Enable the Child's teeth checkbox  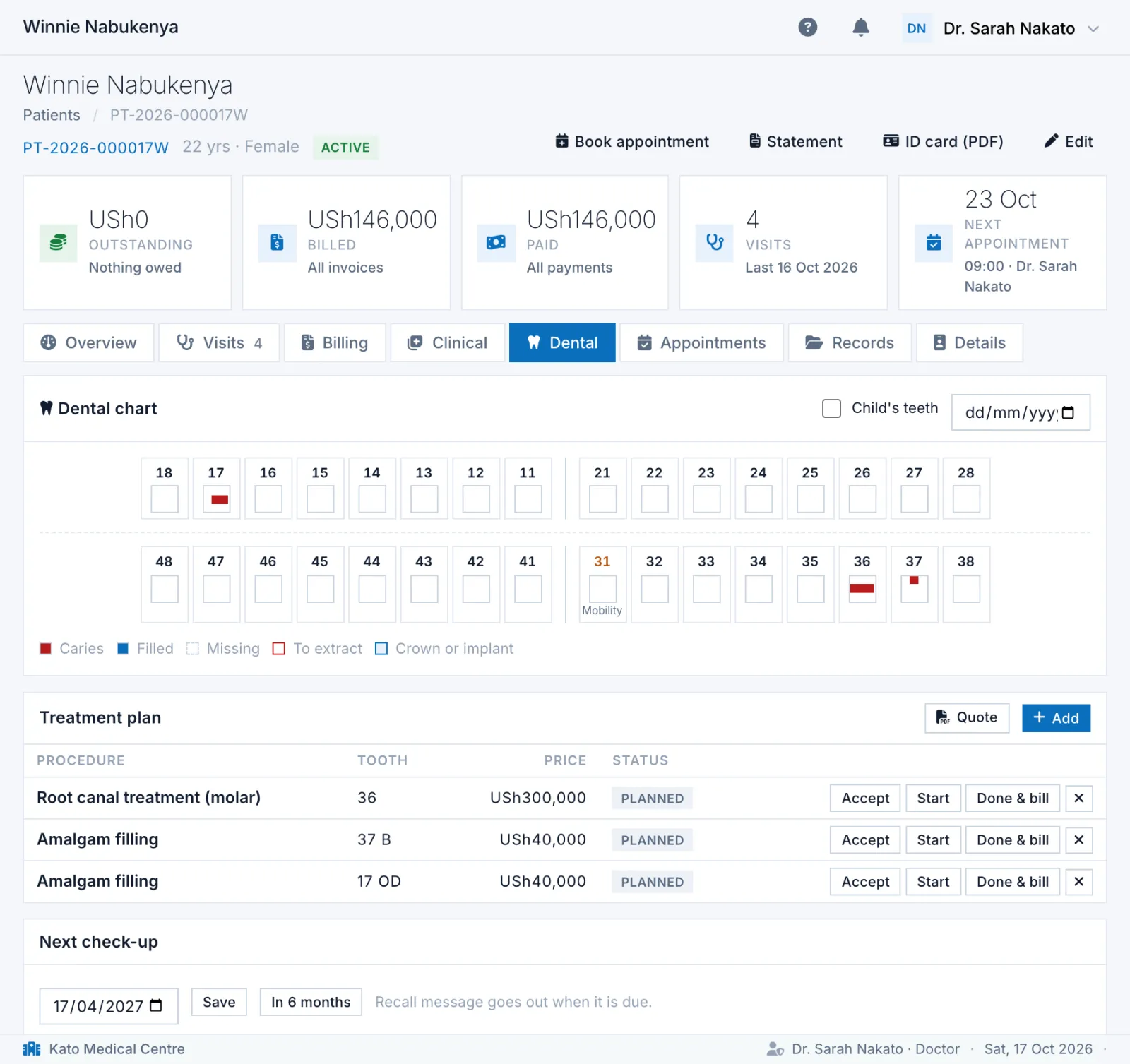coord(832,409)
